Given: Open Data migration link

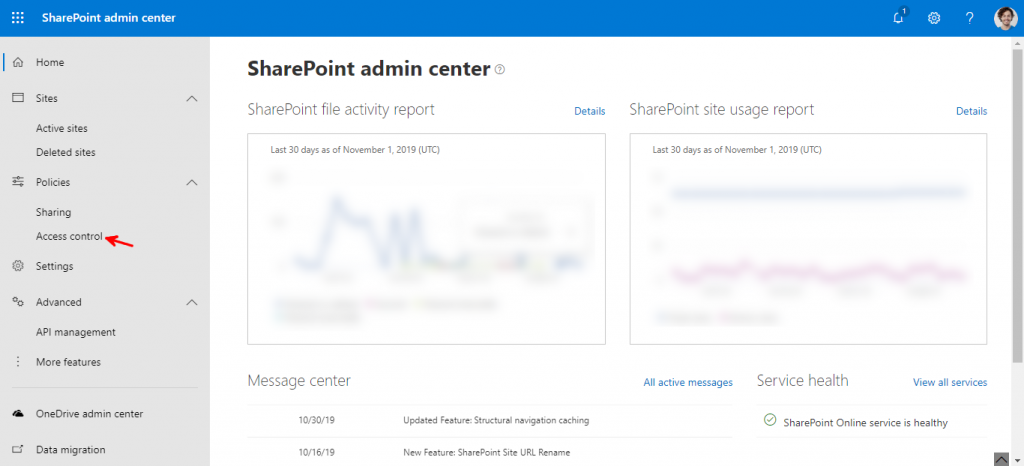Looking at the screenshot, I should [71, 450].
